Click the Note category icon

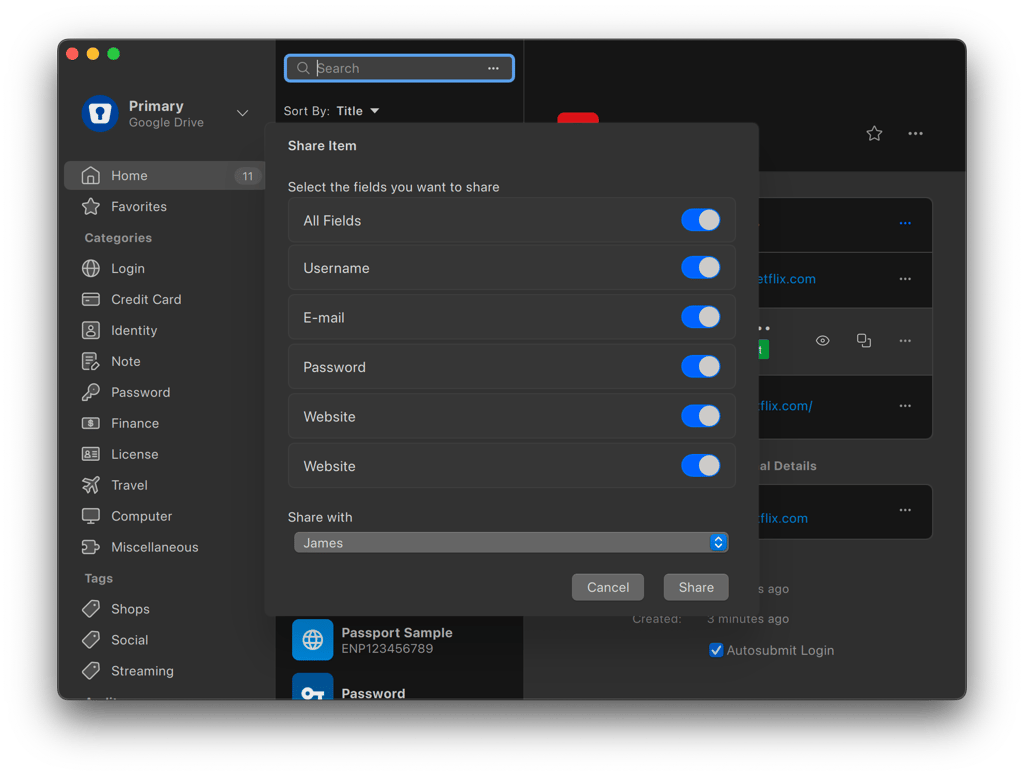(91, 361)
